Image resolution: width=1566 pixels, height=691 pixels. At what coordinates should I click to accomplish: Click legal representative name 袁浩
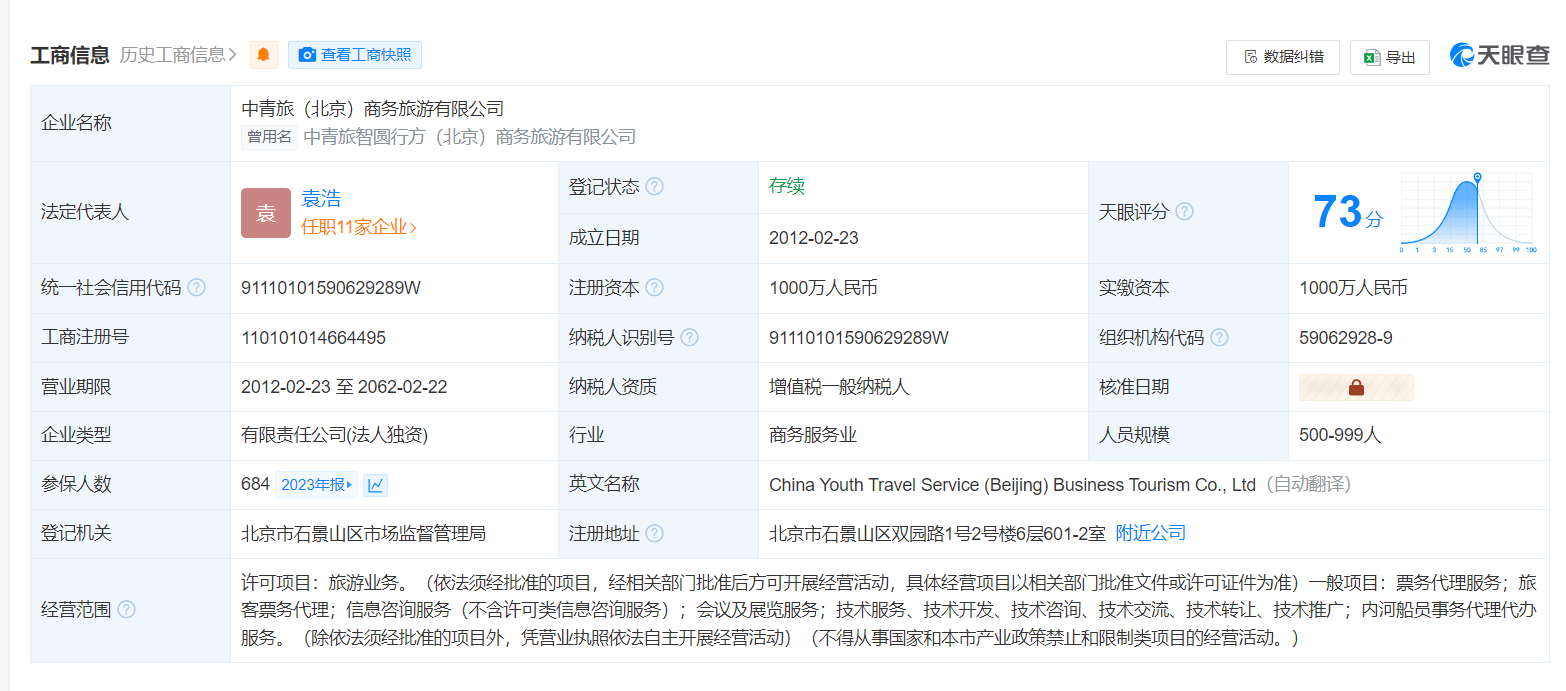[x=321, y=198]
